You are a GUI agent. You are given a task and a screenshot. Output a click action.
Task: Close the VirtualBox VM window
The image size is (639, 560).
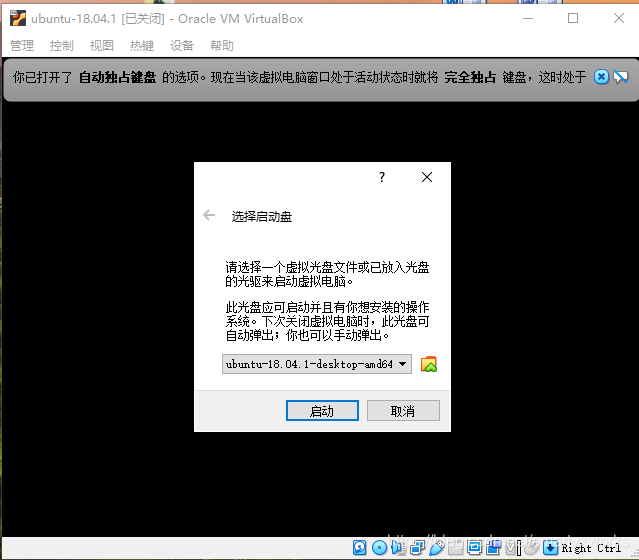click(x=619, y=18)
